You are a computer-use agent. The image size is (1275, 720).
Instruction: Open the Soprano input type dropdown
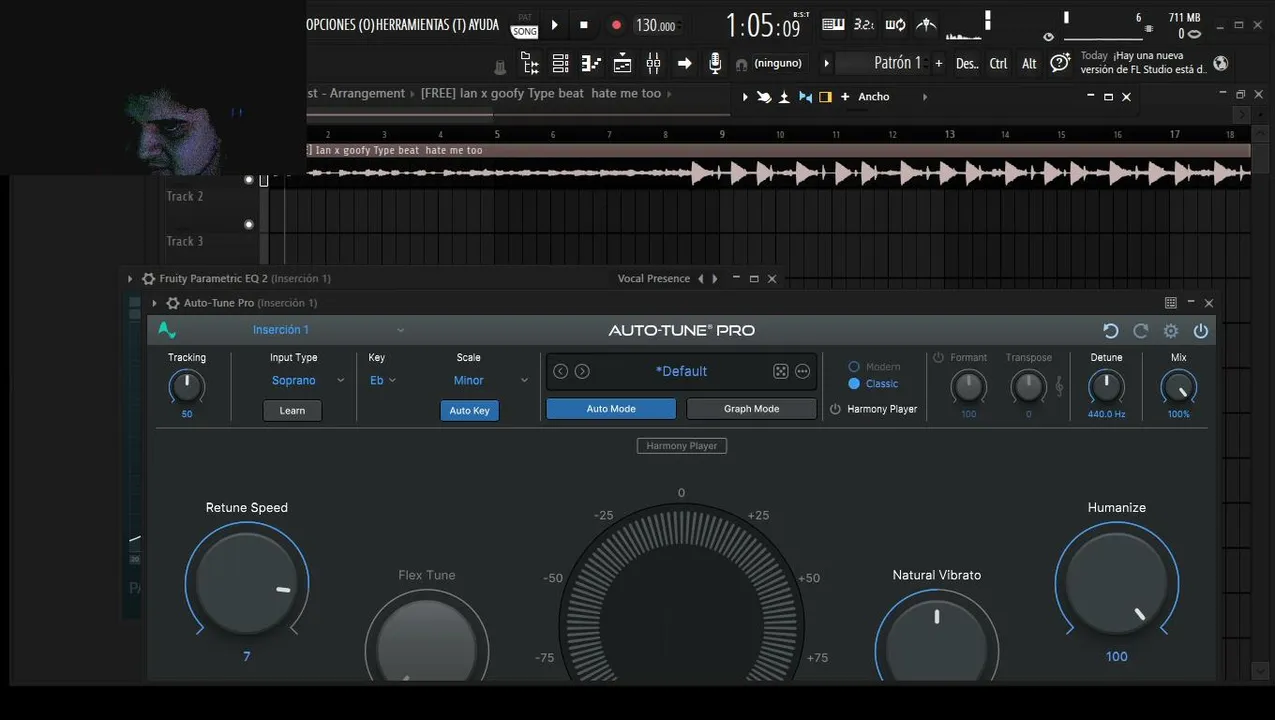click(x=307, y=380)
